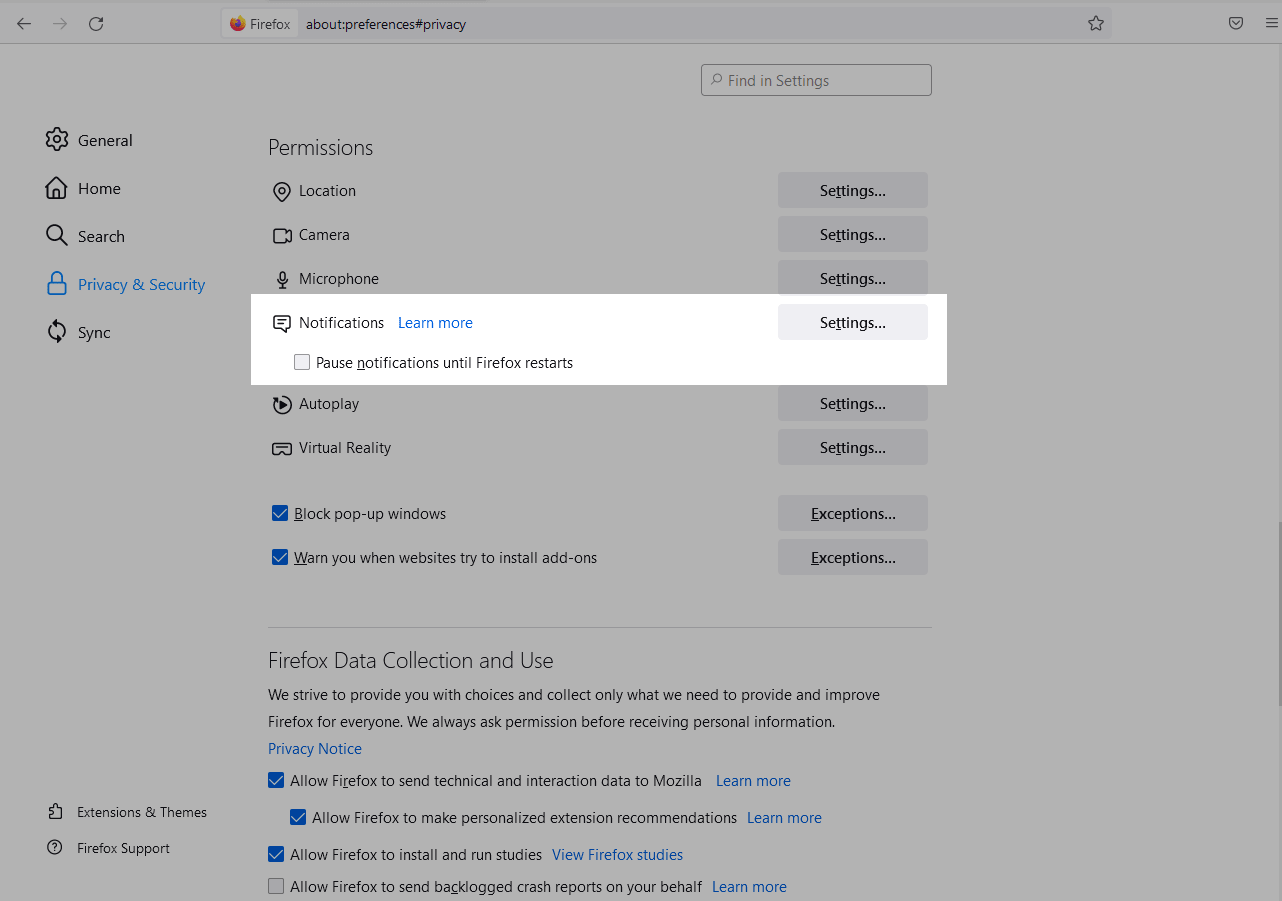Click the Firefox Support question icon
Viewport: 1282px width, 901px height.
(55, 848)
